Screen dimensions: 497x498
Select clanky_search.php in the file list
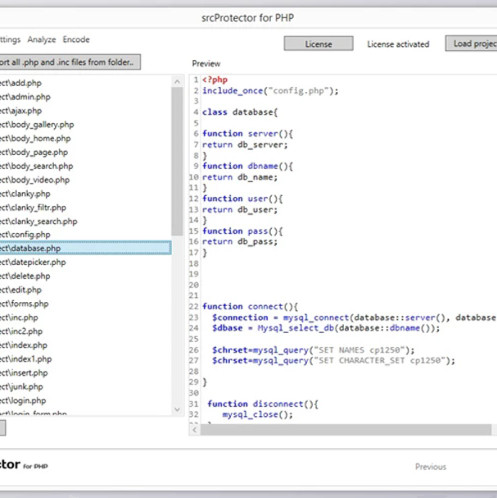(x=86, y=221)
